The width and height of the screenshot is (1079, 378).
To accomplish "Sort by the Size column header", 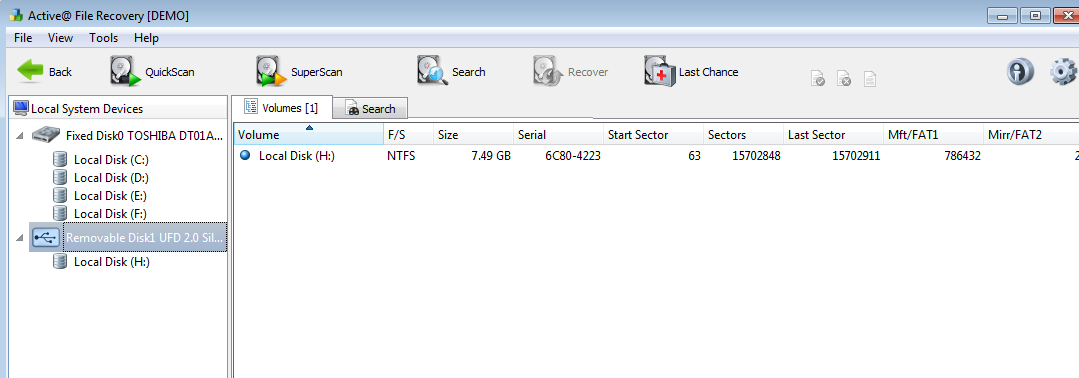I will tap(473, 135).
